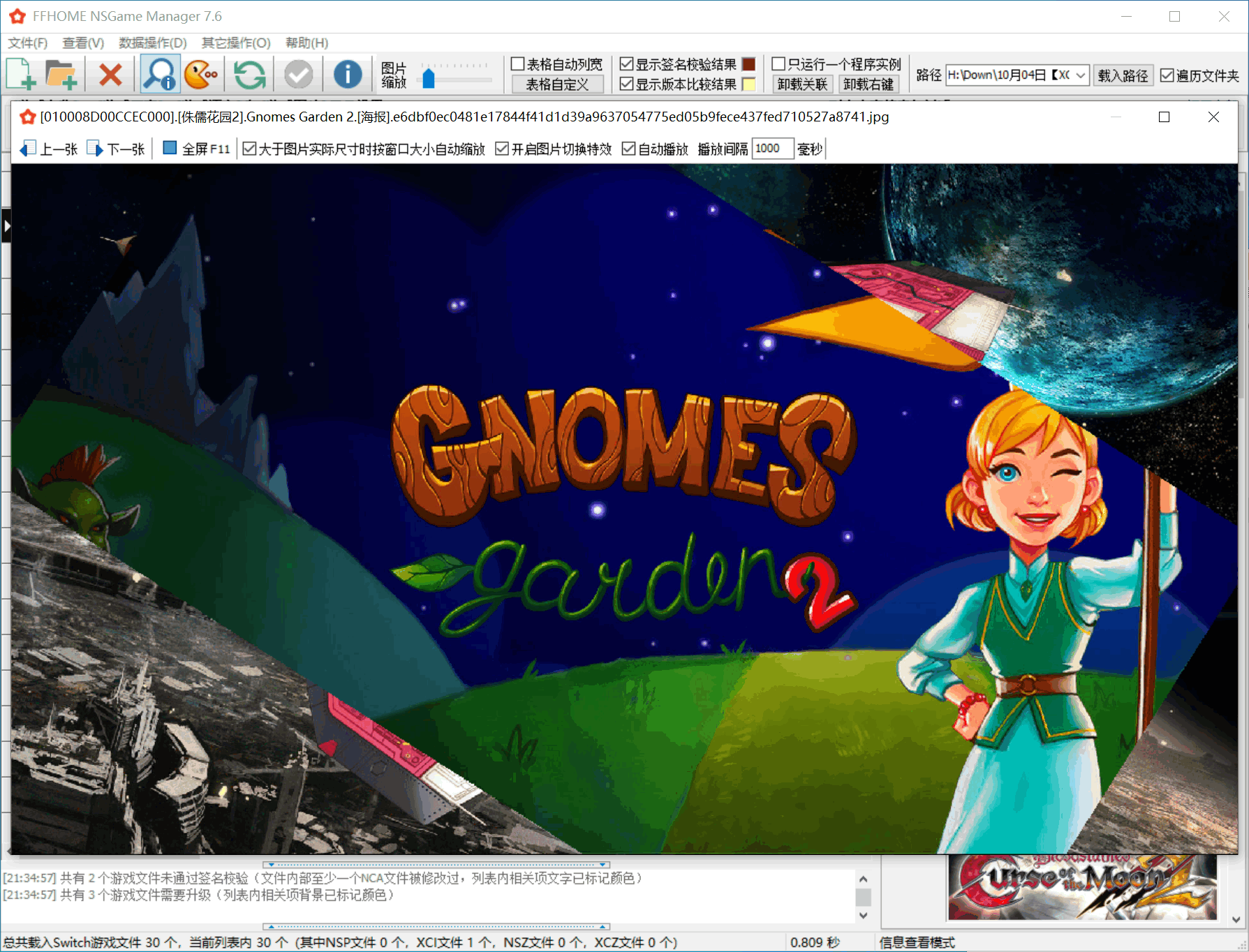Enter fullscreen with 全屏 F11

click(x=196, y=149)
